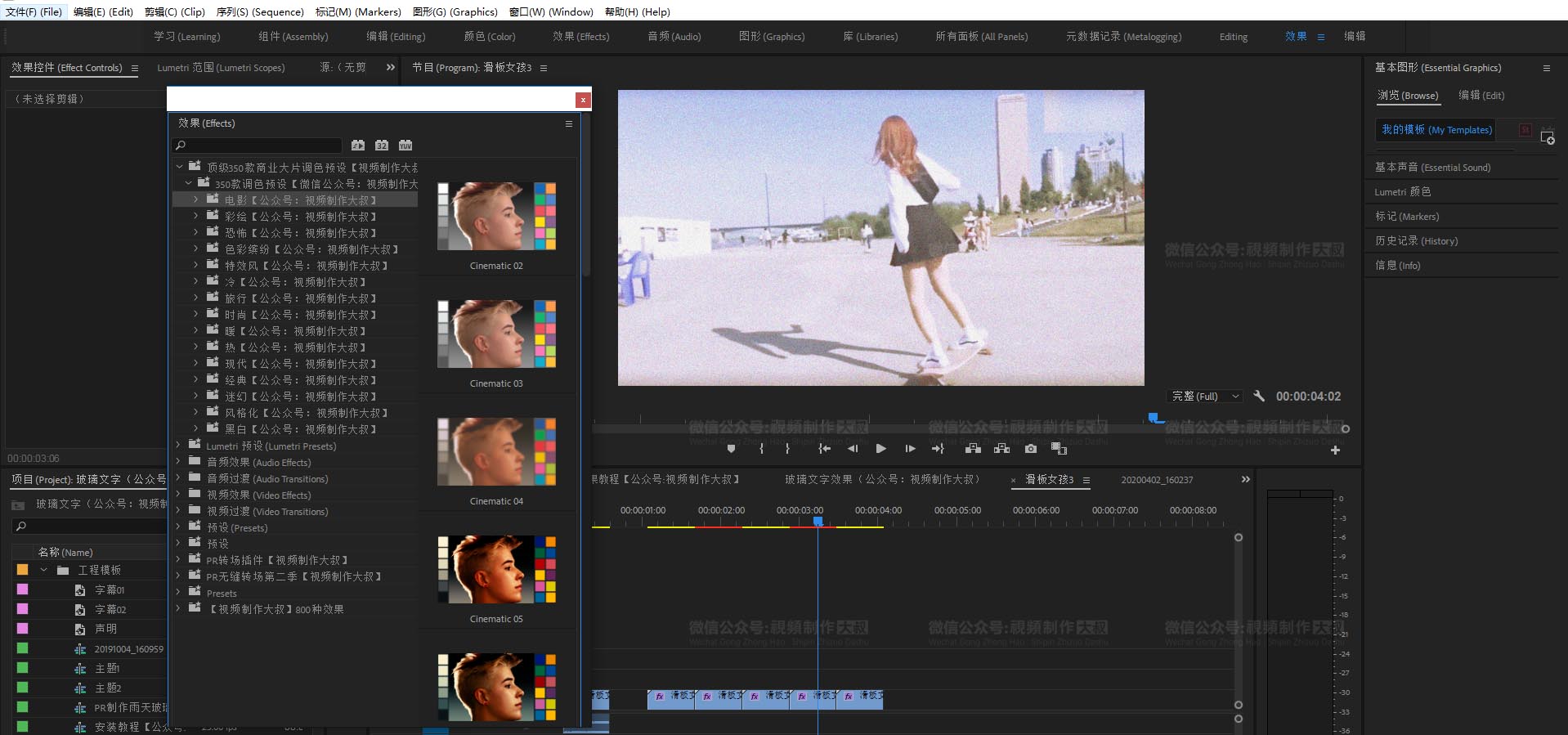1568x735 pixels.
Task: Click the Go to In point icon
Action: point(825,449)
